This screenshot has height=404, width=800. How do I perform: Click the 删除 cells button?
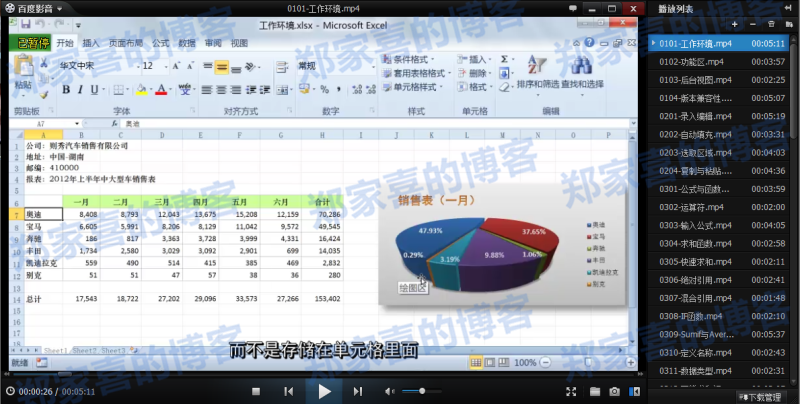point(474,73)
